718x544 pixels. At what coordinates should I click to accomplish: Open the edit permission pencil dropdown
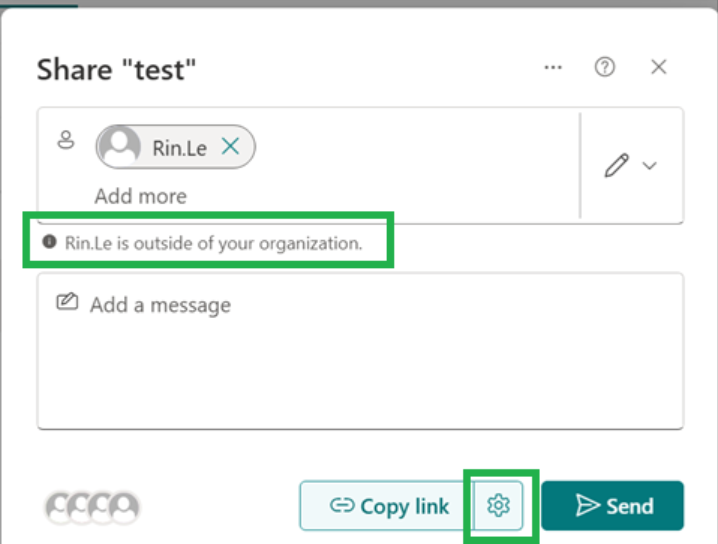(x=631, y=165)
